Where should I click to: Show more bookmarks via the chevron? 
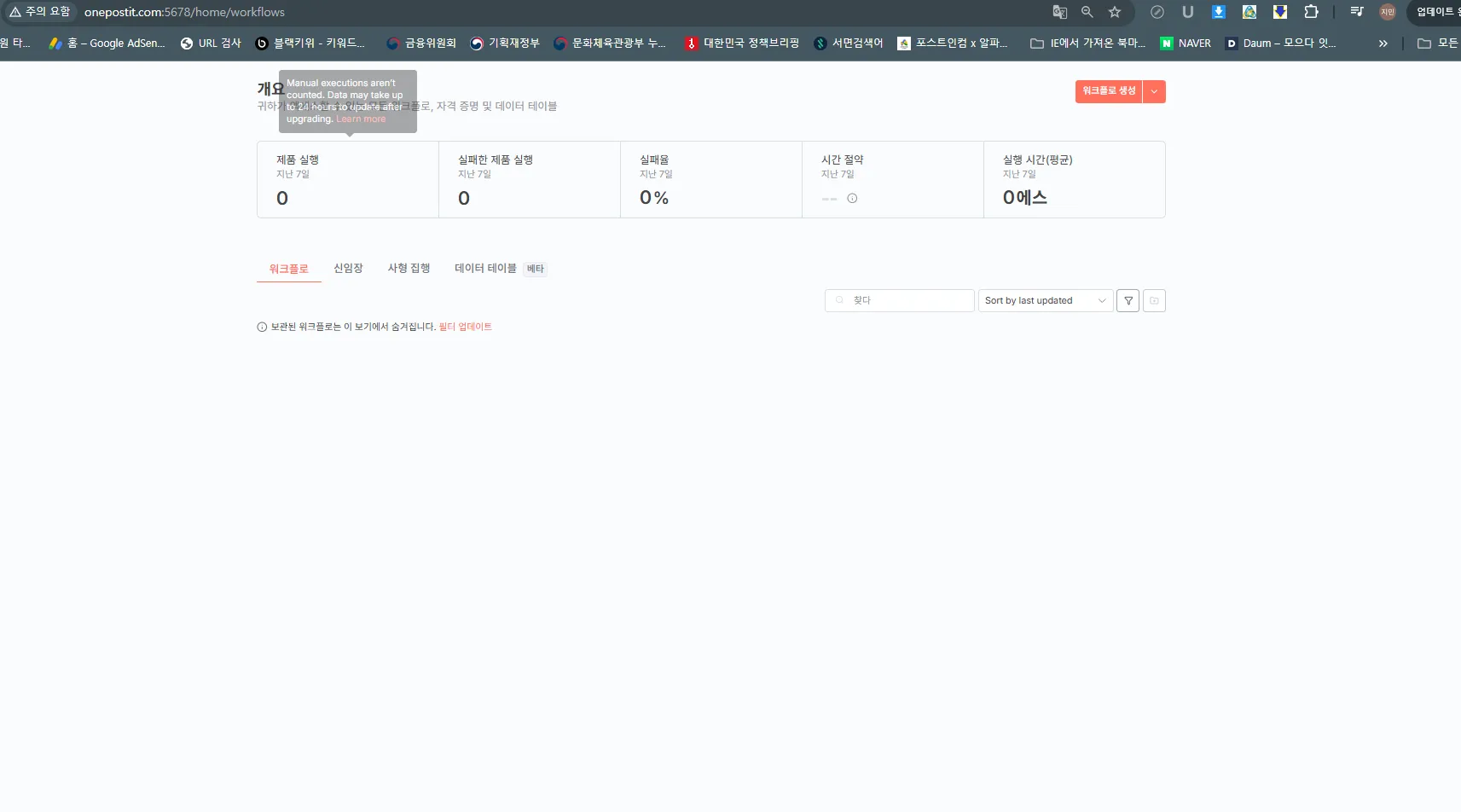(x=1382, y=43)
